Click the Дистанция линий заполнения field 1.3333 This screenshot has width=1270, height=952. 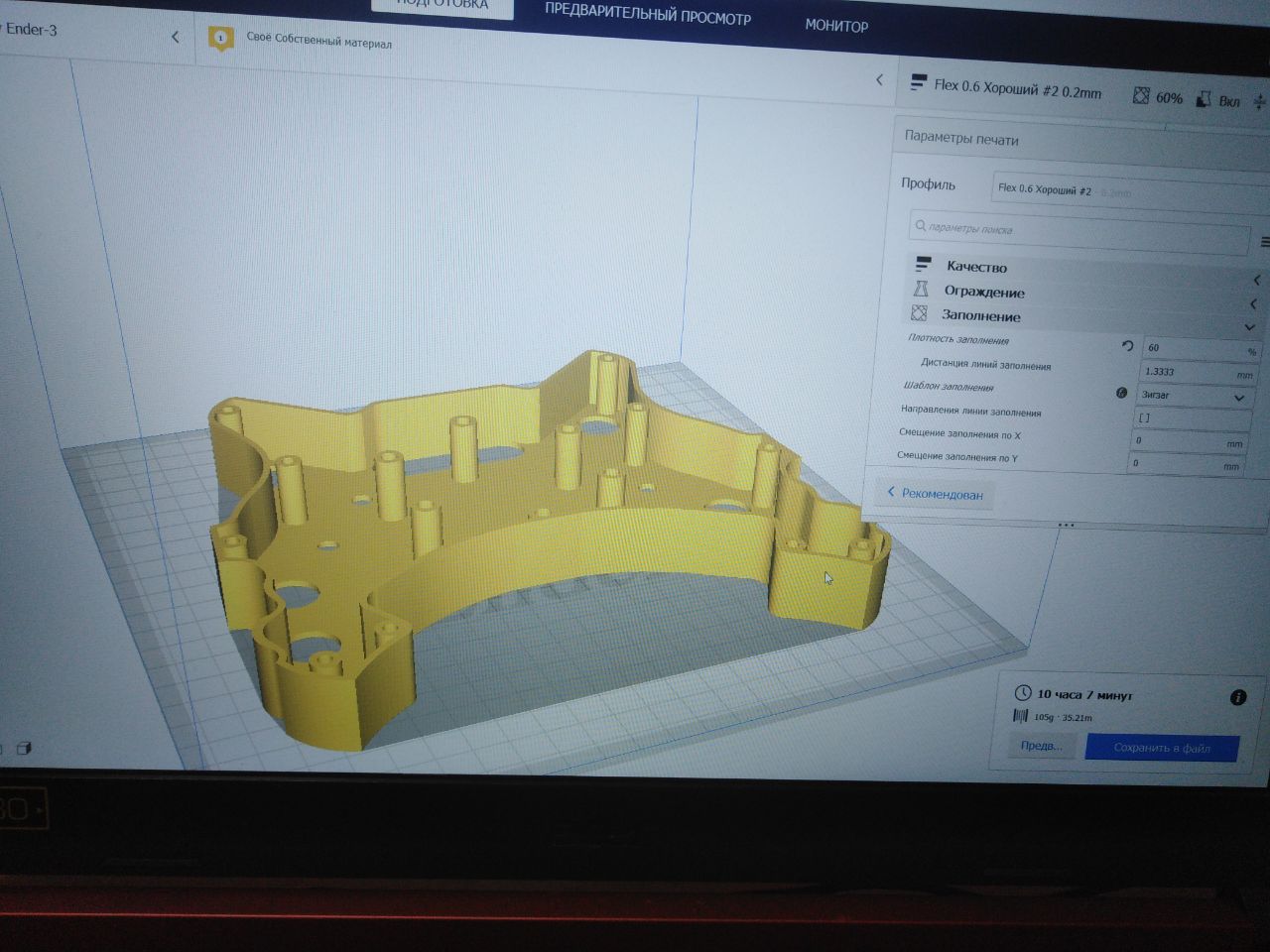pyautogui.click(x=1199, y=374)
